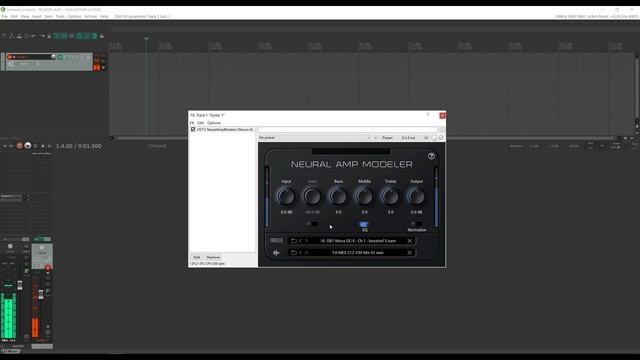The height and width of the screenshot is (360, 640).
Task: Open the Options menu in the REAPER menu bar
Action: [74, 16]
